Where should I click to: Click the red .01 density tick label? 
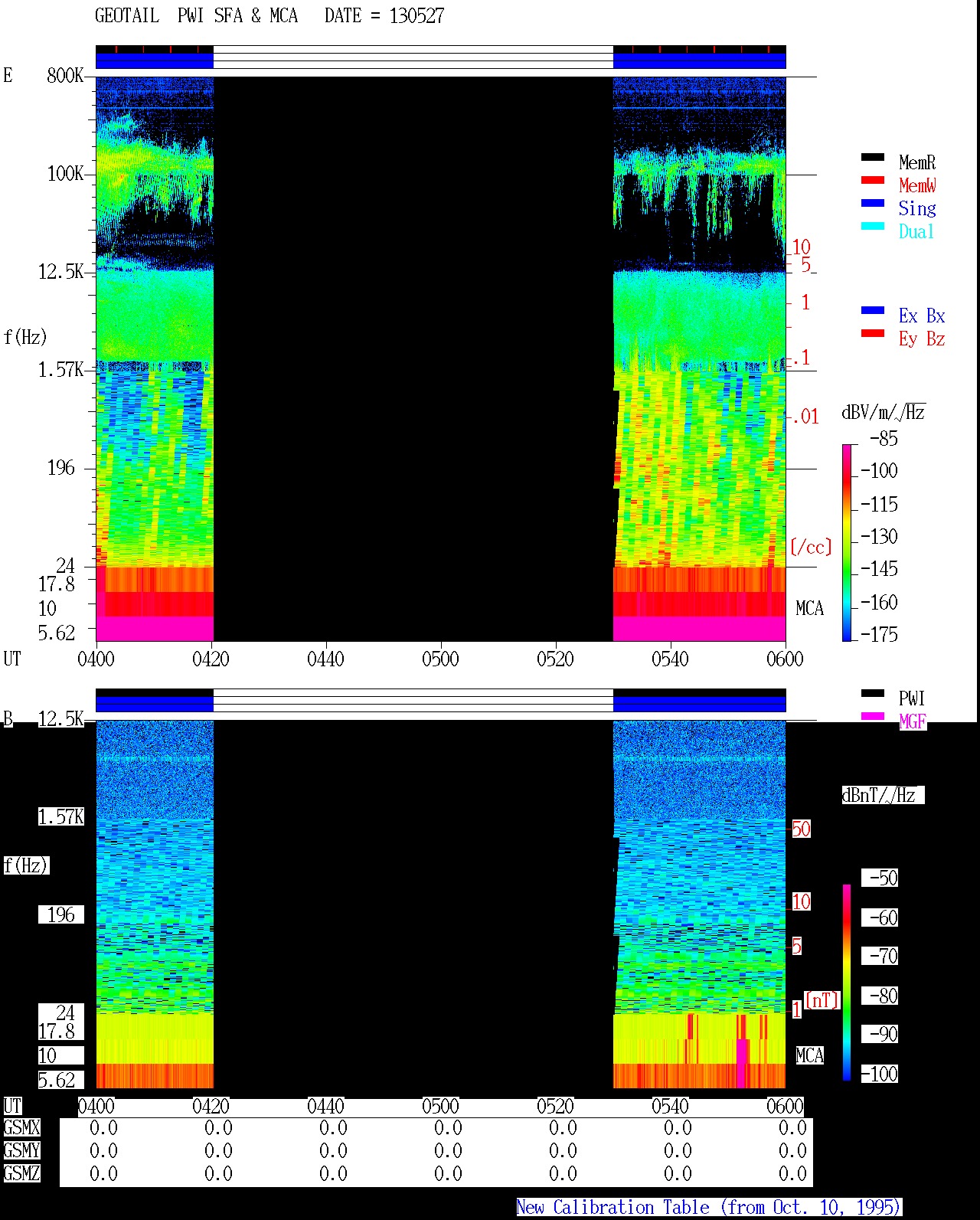(805, 417)
